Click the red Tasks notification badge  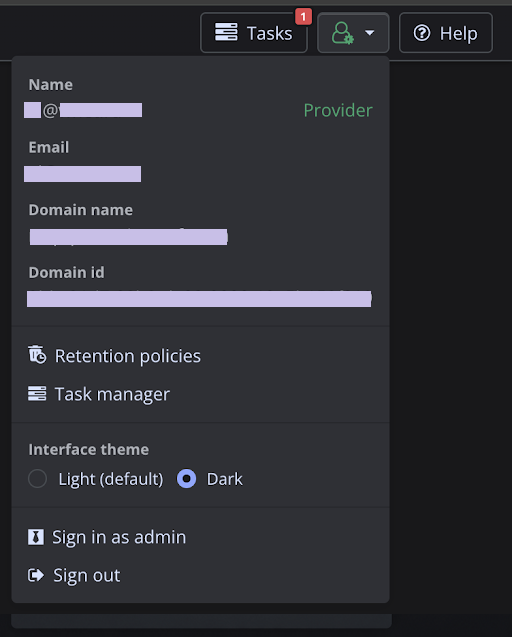tap(303, 17)
